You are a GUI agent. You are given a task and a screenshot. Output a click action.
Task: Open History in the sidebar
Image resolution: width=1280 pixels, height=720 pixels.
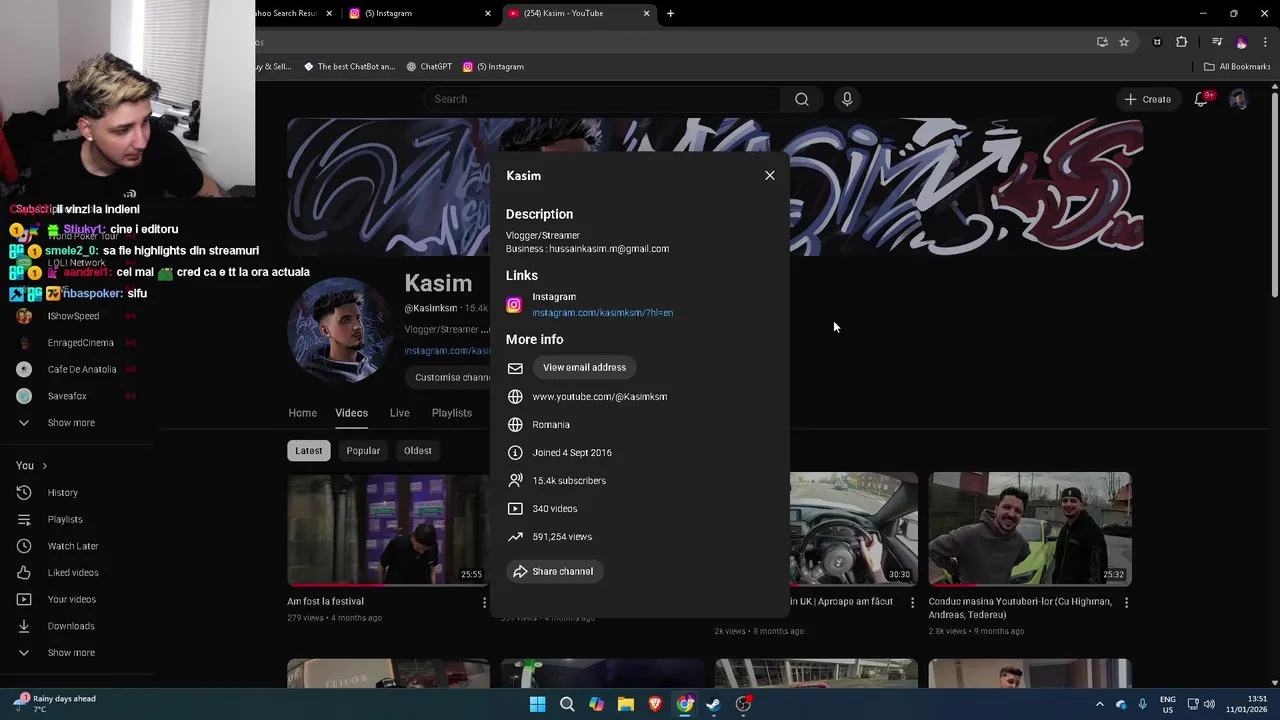pos(62,493)
